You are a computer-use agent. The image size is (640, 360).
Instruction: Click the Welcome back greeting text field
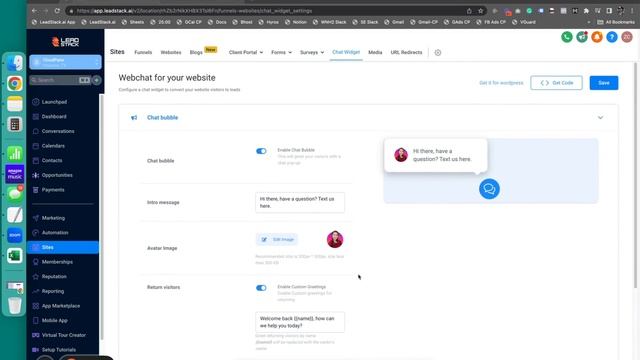point(300,322)
